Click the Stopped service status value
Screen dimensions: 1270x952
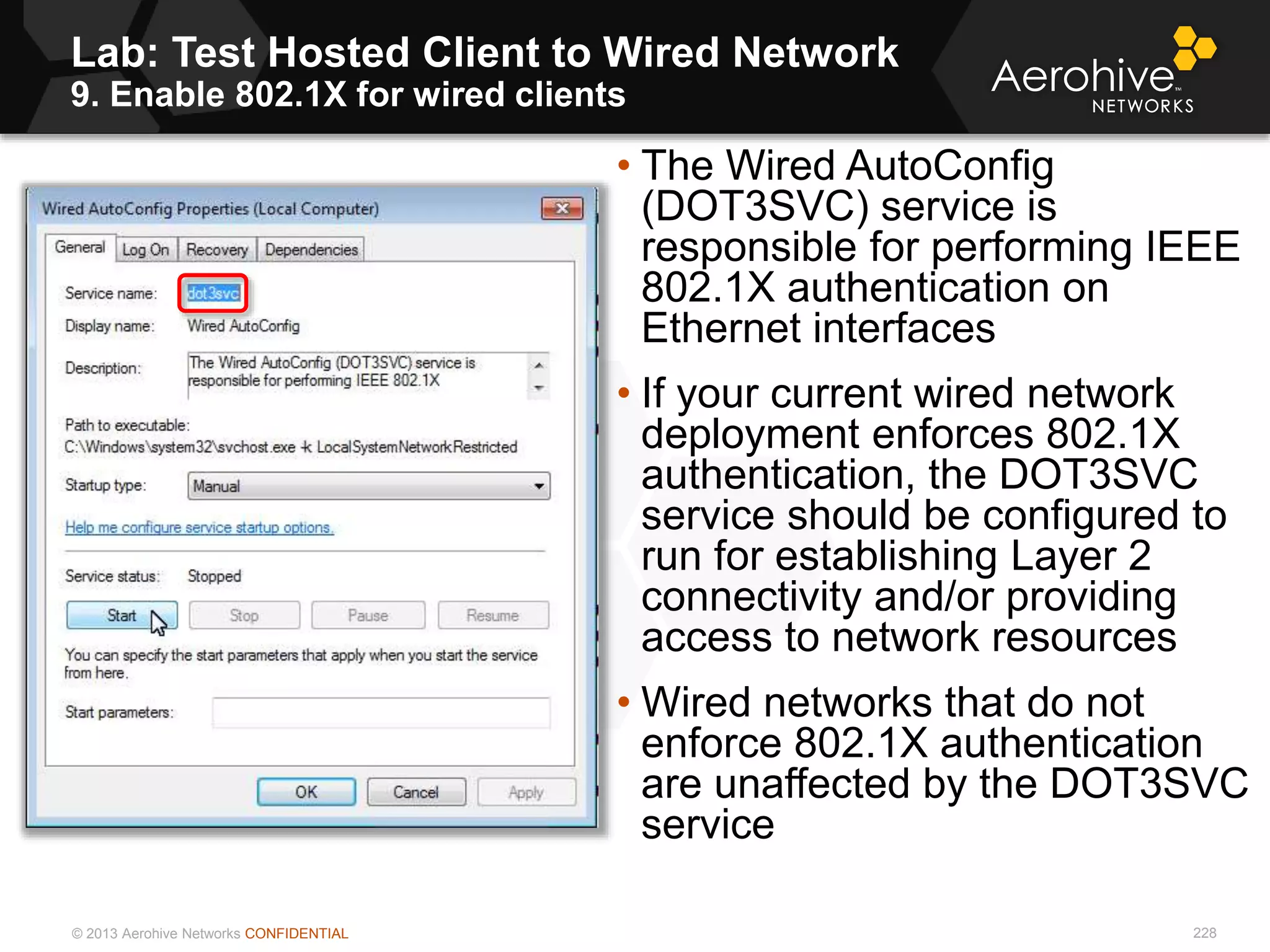215,576
